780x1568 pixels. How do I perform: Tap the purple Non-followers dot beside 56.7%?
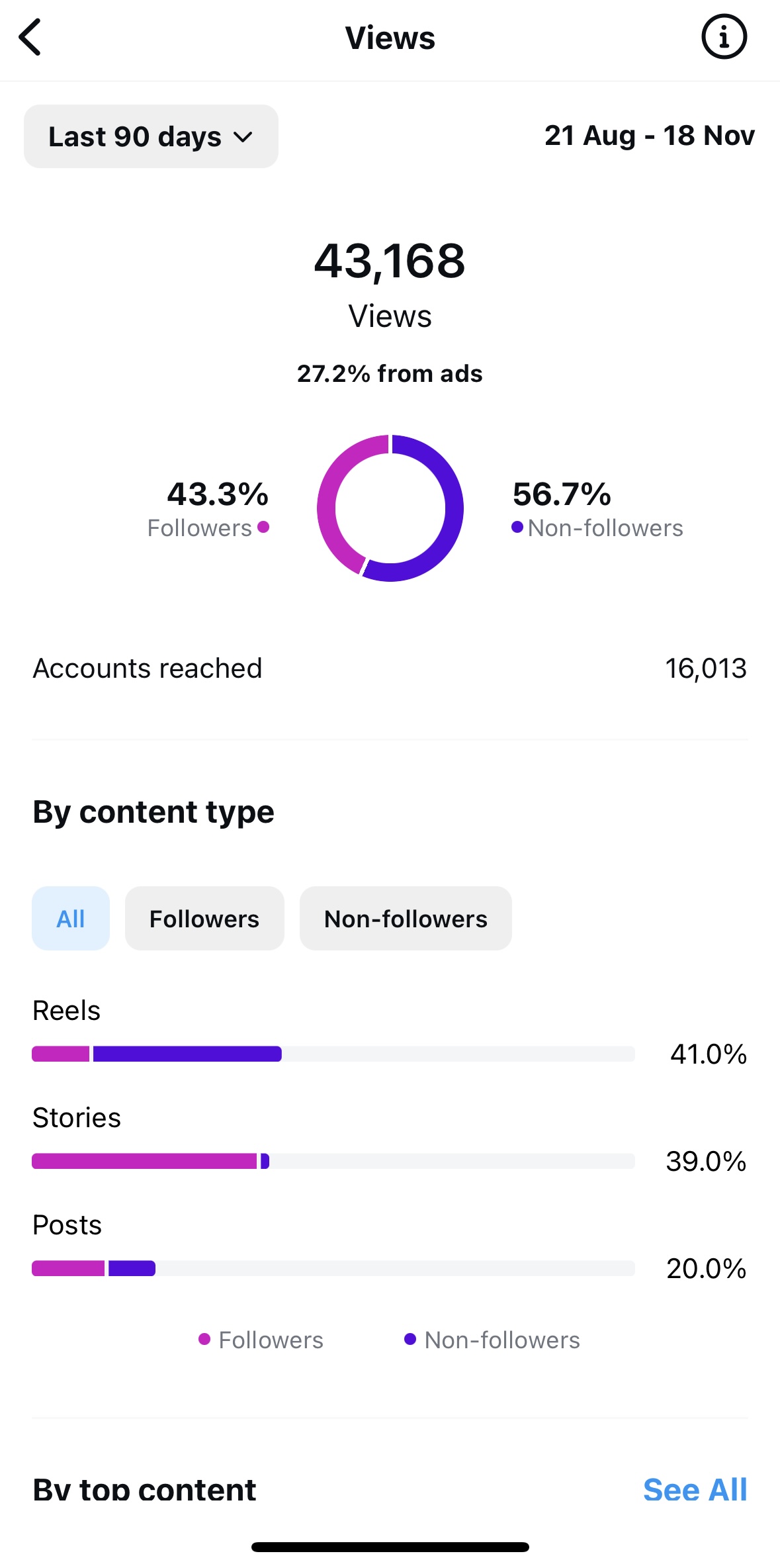(x=517, y=527)
